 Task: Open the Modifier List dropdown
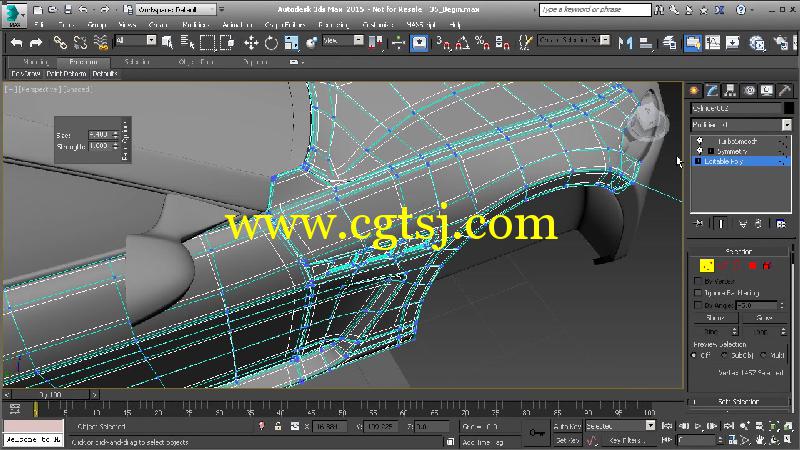[787, 124]
